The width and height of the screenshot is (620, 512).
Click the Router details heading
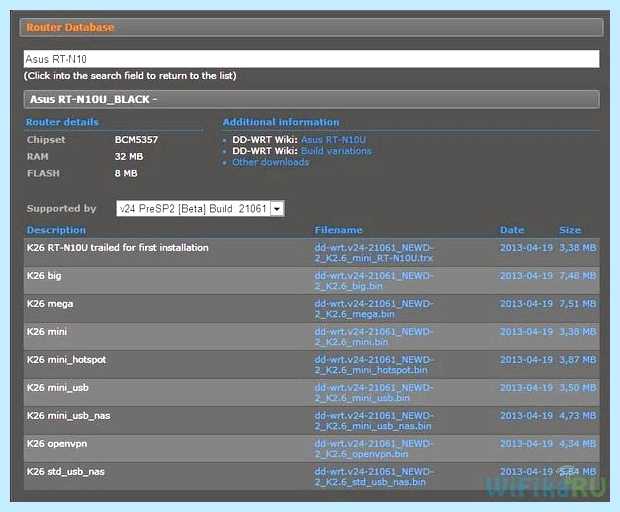62,122
